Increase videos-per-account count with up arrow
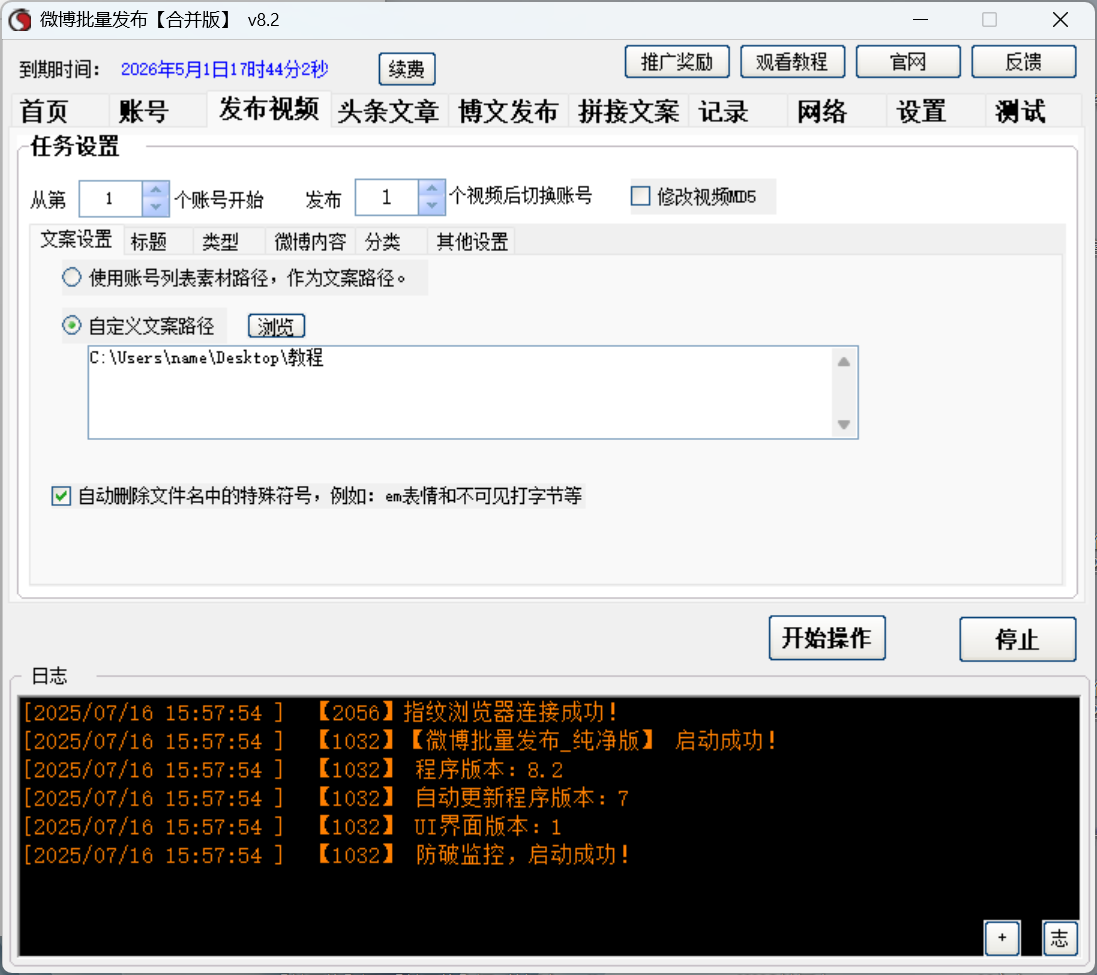1097x975 pixels. [432, 188]
